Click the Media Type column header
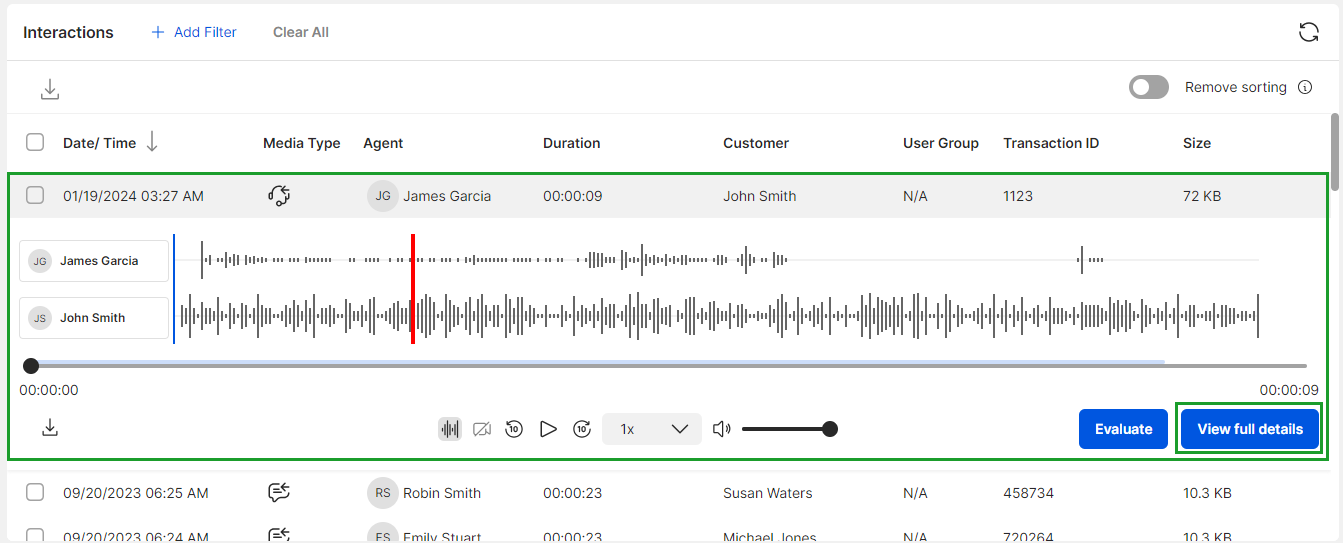Screen dimensions: 1343x543 [302, 143]
